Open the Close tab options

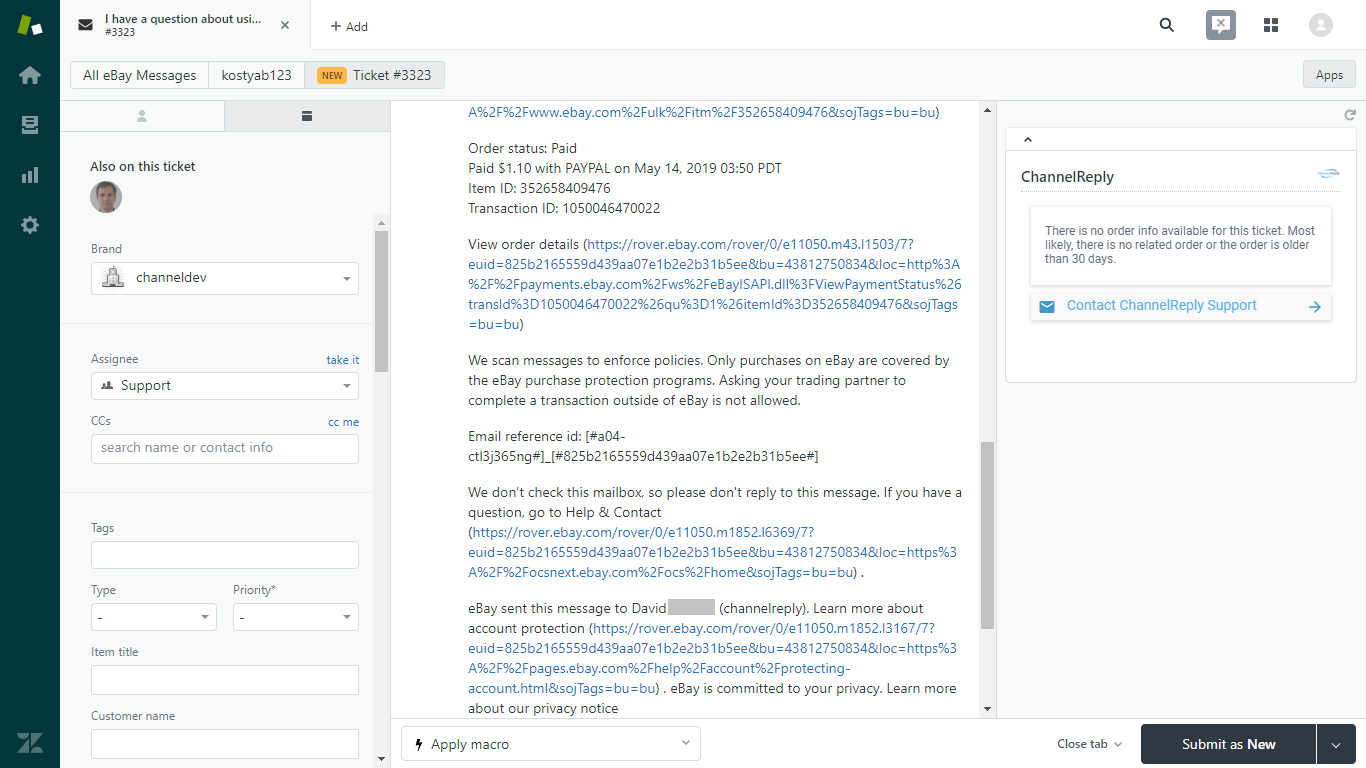tap(1089, 744)
